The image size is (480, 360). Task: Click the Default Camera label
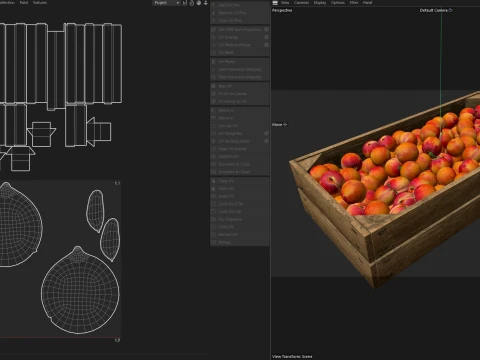(433, 10)
